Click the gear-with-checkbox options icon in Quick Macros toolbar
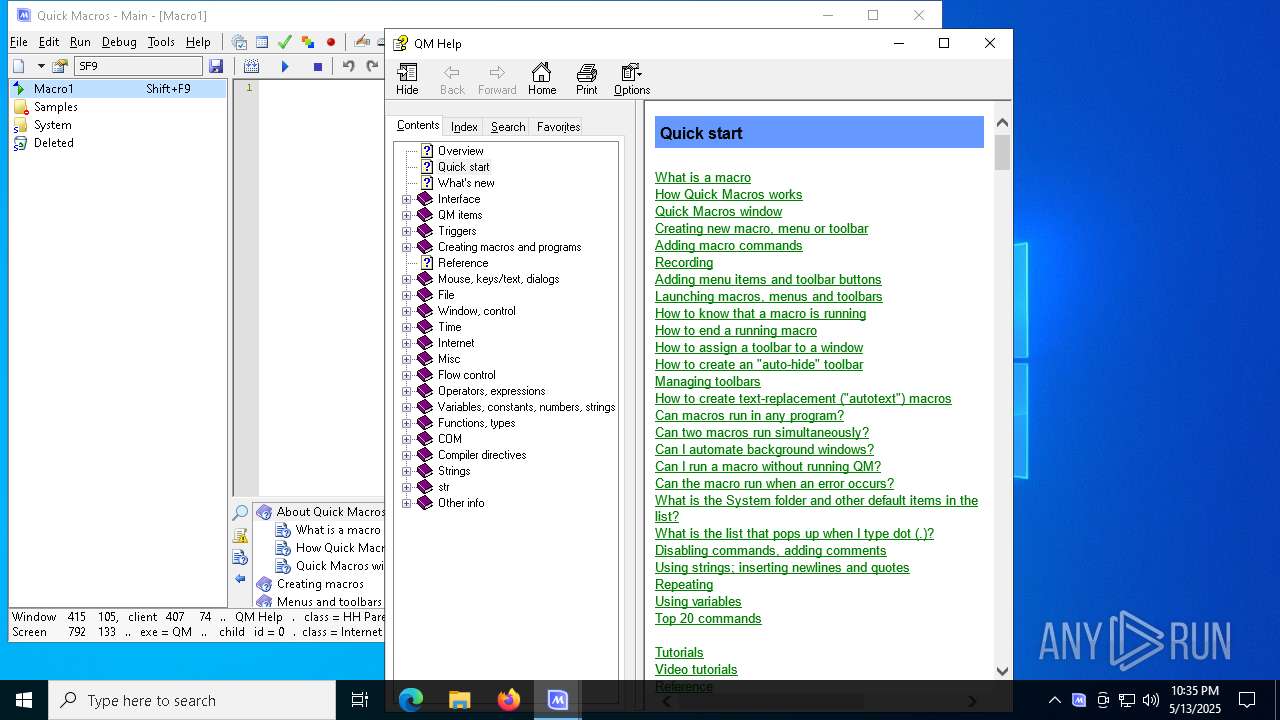Viewport: 1280px width, 720px height. coord(239,42)
